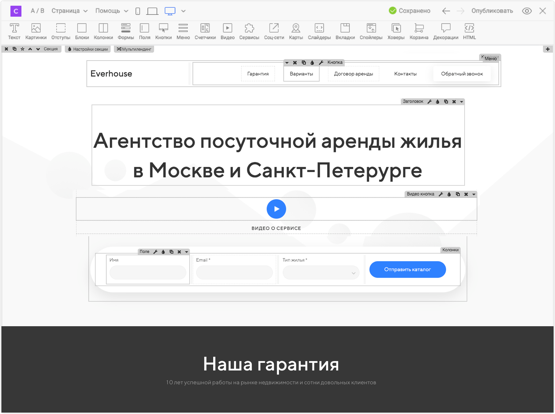Open Настройки секции settings

pos(87,49)
